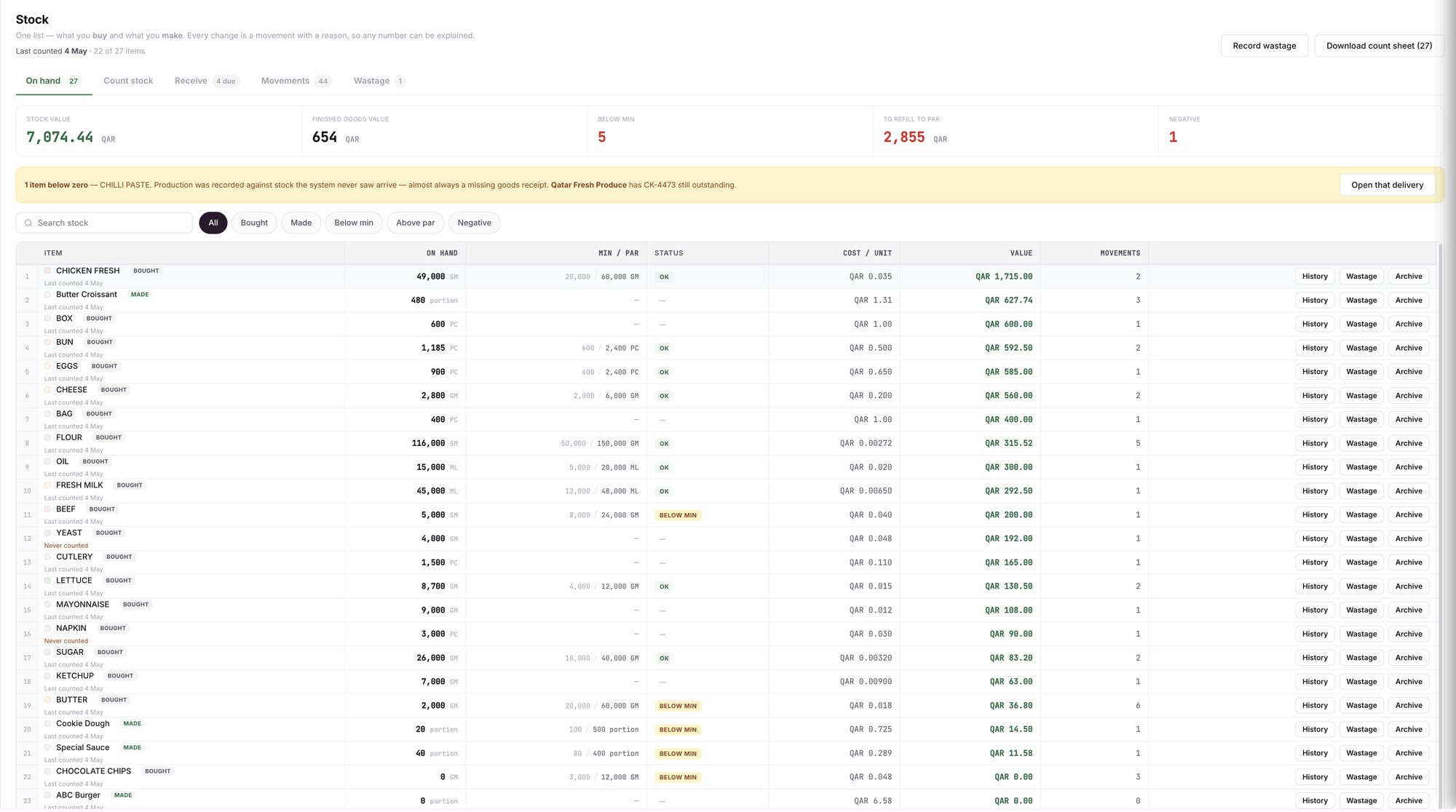Image resolution: width=1456 pixels, height=812 pixels.
Task: Open the Receive tab
Action: tap(206, 81)
